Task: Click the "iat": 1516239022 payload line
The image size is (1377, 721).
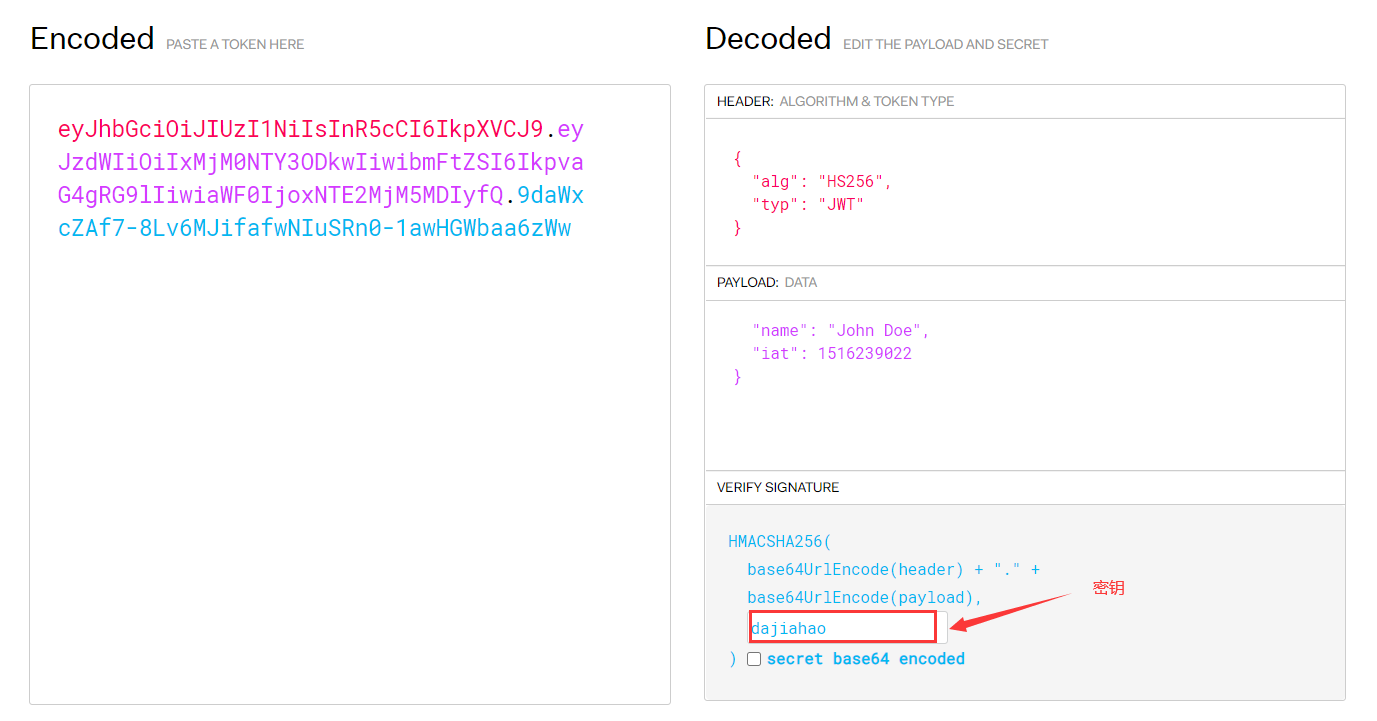Action: click(x=832, y=353)
